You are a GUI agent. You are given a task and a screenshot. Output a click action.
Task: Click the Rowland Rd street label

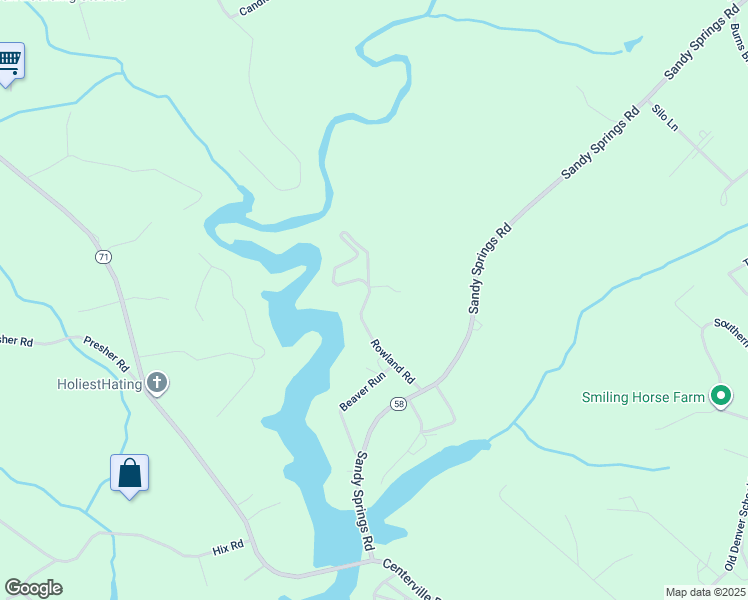[x=393, y=361]
